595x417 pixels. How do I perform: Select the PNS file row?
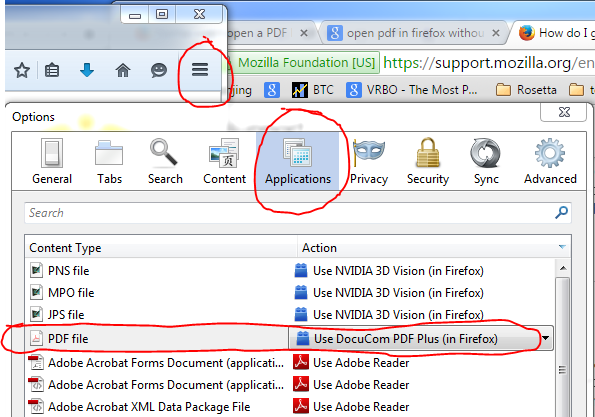click(290, 271)
